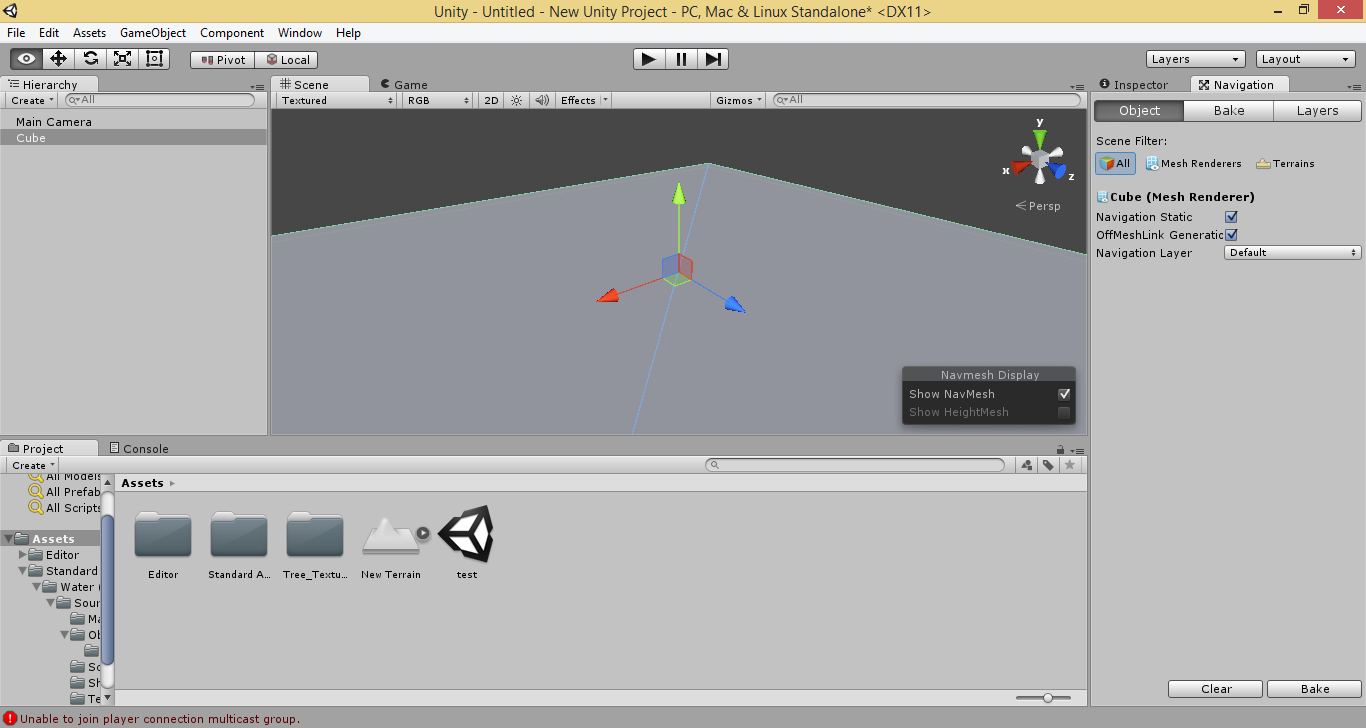This screenshot has width=1366, height=728.
Task: Click the Clear button
Action: [1214, 688]
